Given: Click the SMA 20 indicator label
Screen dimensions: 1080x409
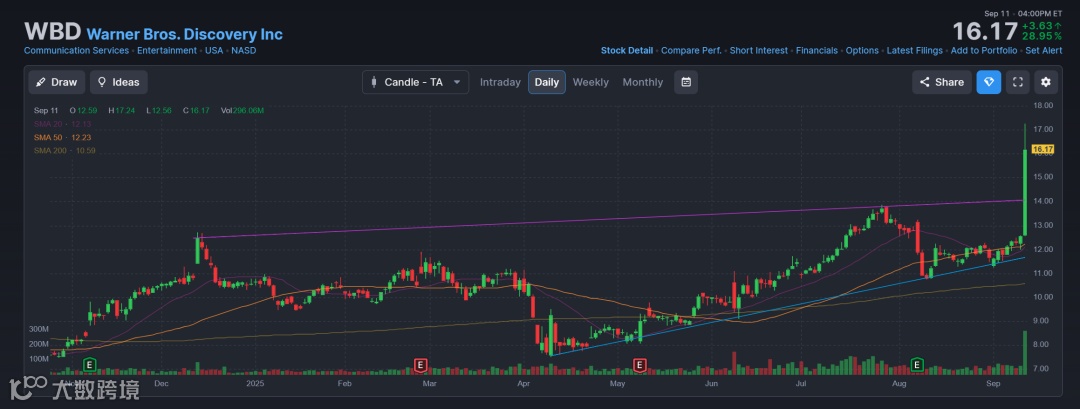Looking at the screenshot, I should coord(63,124).
